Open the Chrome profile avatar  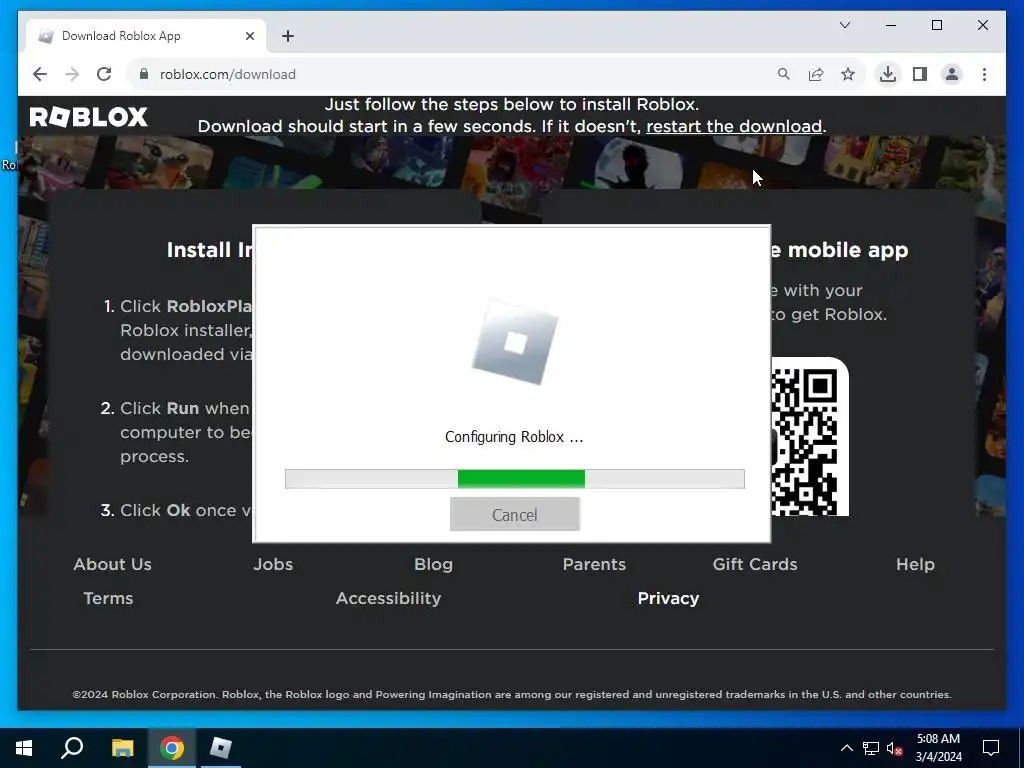pos(952,74)
